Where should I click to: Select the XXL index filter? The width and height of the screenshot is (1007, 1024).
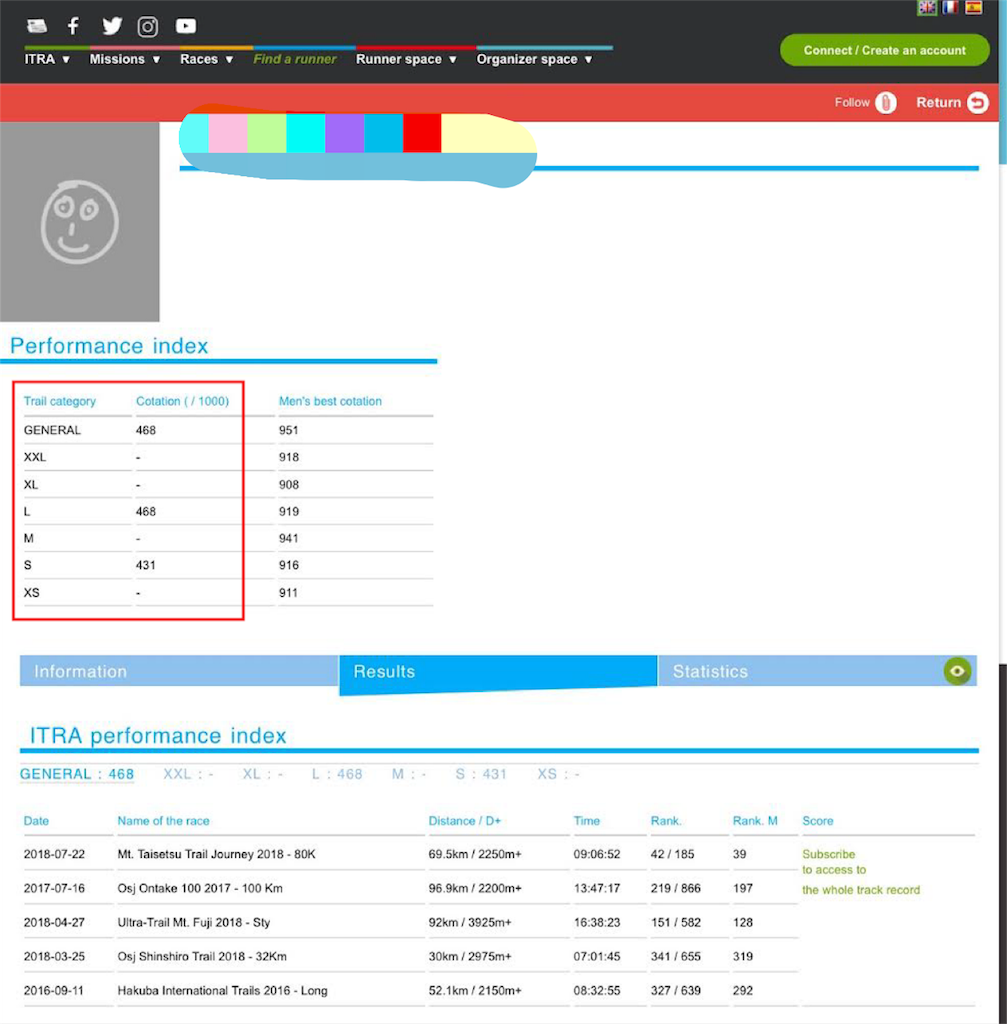pyautogui.click(x=188, y=774)
